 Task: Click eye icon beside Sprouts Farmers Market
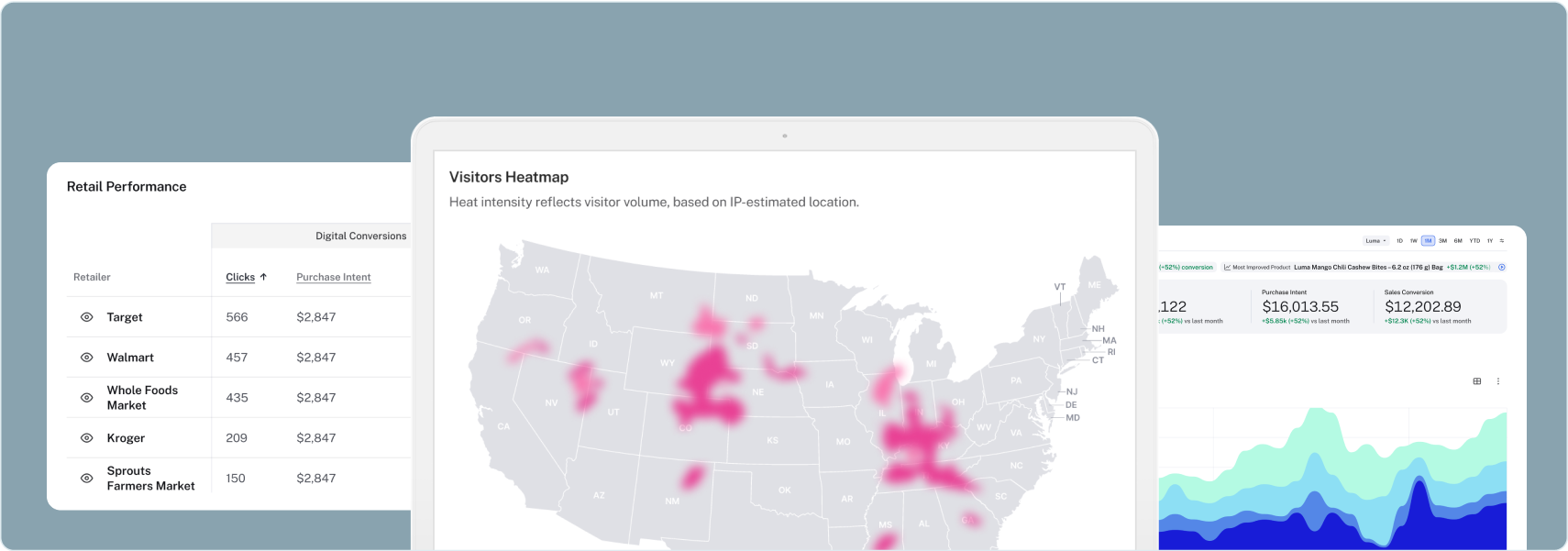tap(87, 479)
